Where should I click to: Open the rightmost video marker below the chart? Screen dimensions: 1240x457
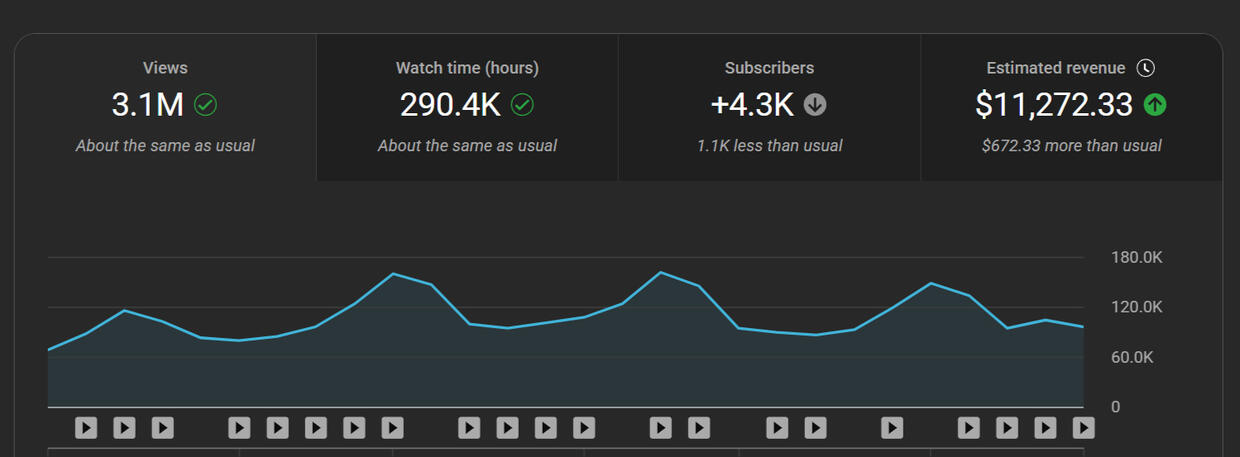(1083, 428)
